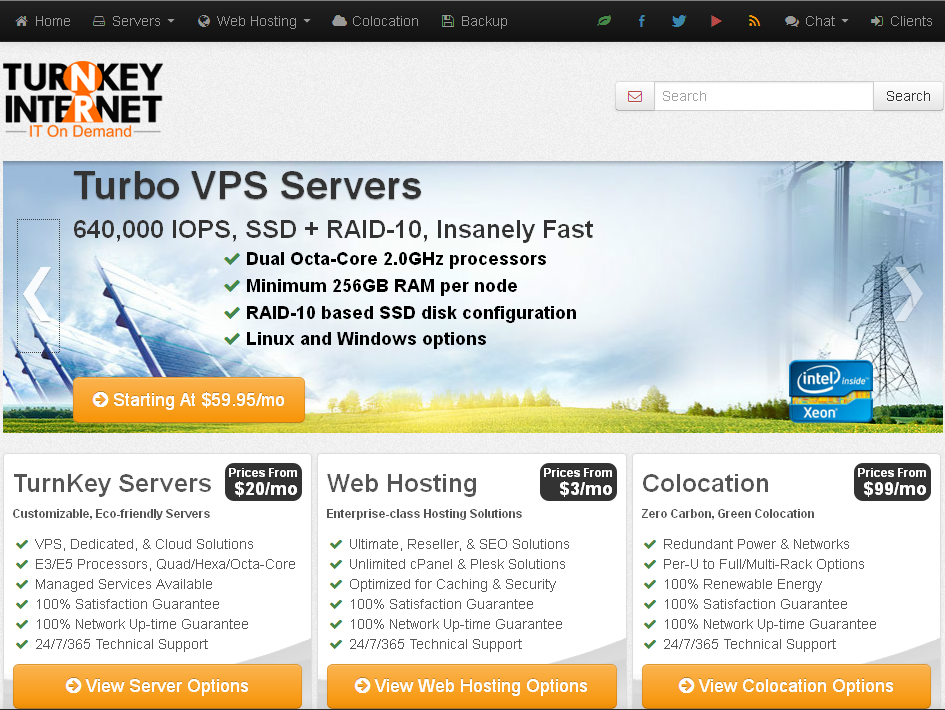Open the Facebook icon link
945x710 pixels.
pos(642,21)
